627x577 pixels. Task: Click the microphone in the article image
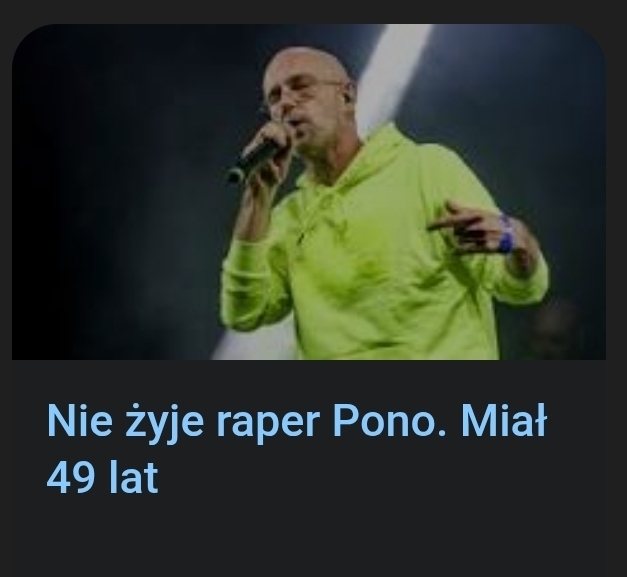[x=256, y=160]
